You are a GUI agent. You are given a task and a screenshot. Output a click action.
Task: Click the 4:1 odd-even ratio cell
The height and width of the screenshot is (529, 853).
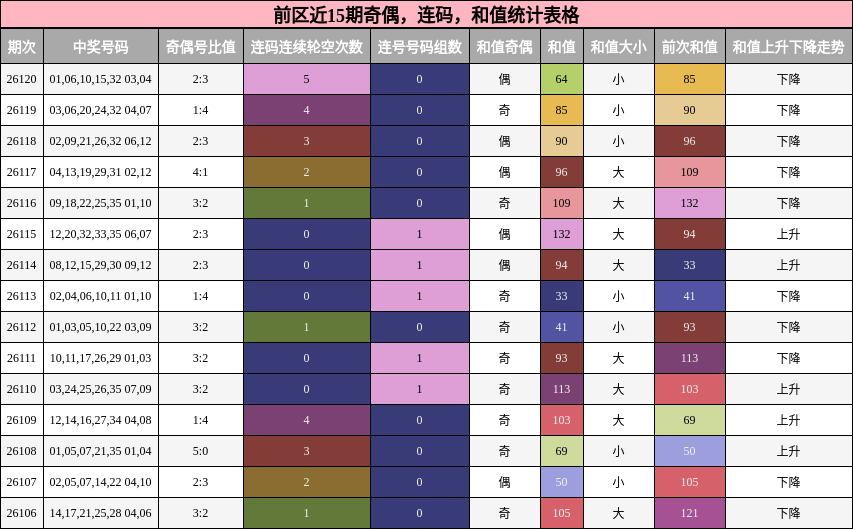[x=201, y=172]
